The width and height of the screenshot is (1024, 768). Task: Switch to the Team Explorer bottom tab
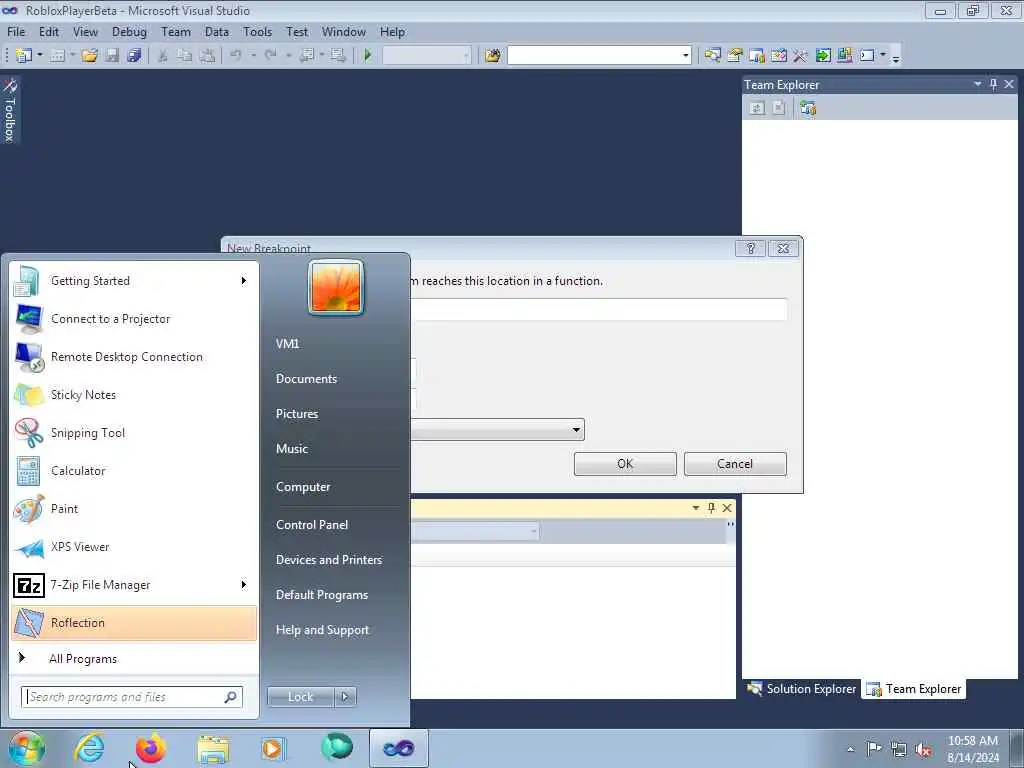(914, 689)
